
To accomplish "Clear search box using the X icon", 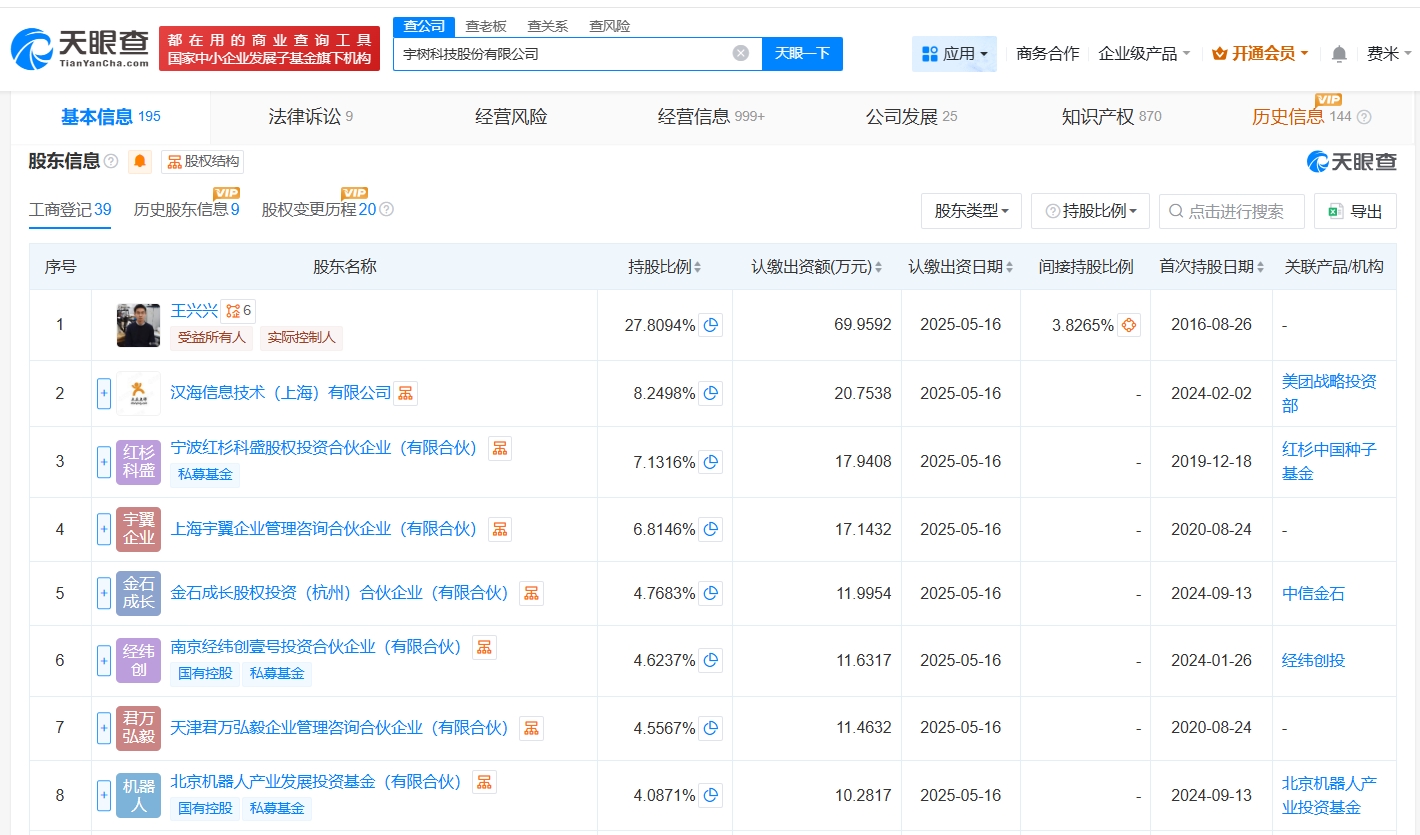I will tap(739, 54).
